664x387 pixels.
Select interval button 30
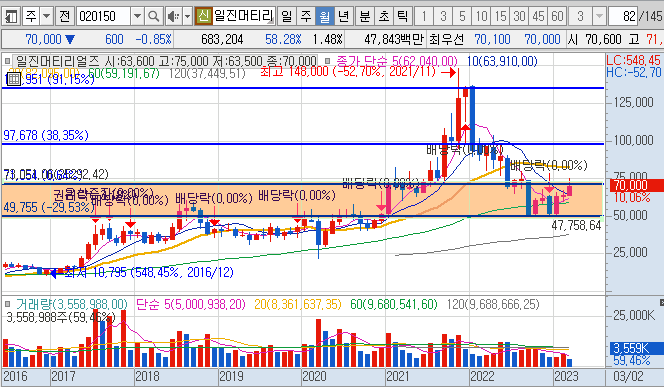click(x=520, y=17)
